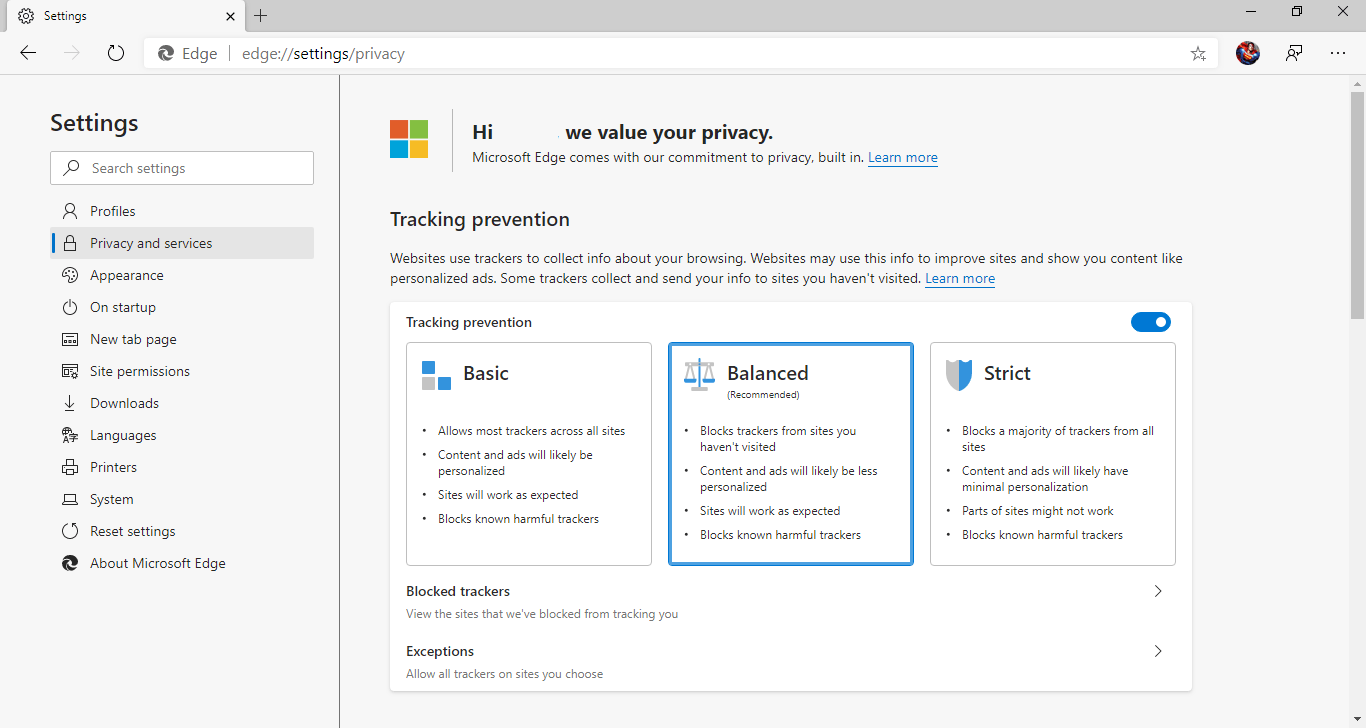The width and height of the screenshot is (1366, 728).
Task: Click the magnifier icon in Search settings
Action: tap(71, 168)
